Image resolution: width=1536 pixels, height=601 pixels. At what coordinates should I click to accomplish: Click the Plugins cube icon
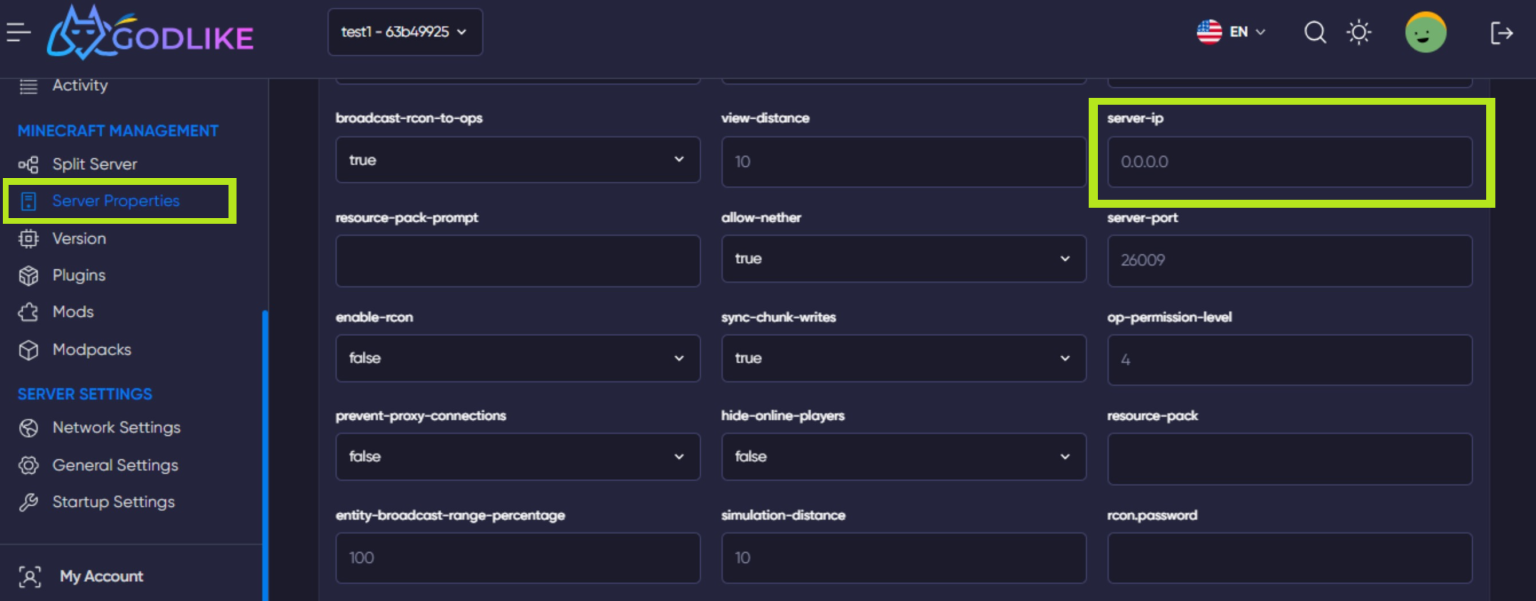tap(29, 275)
